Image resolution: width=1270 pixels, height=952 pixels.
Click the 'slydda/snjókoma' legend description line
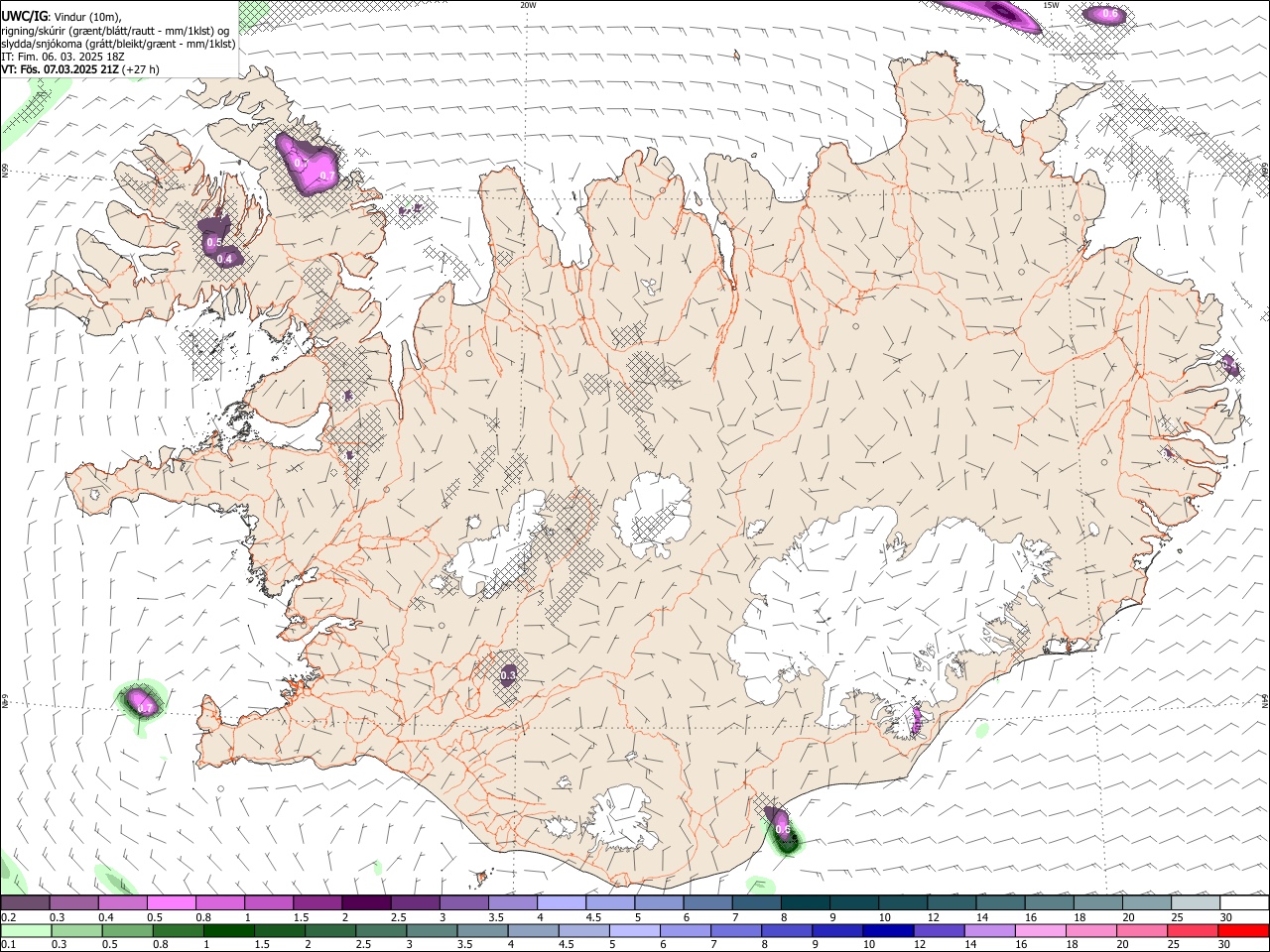coord(118,44)
